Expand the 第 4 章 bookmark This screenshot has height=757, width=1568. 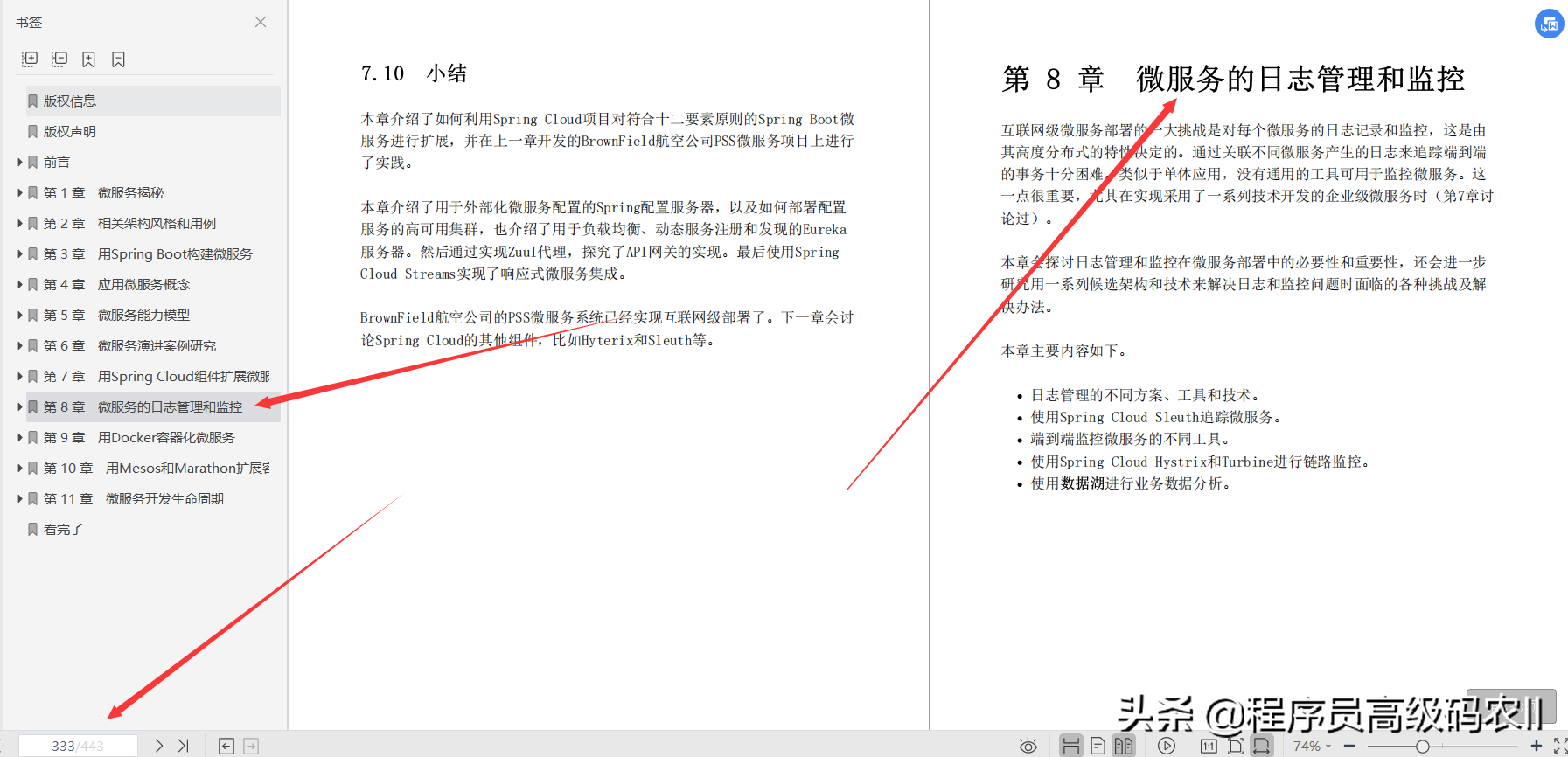pyautogui.click(x=20, y=284)
